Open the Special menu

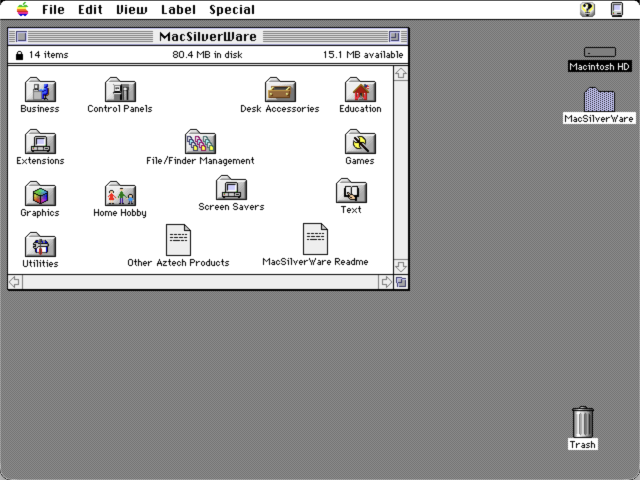click(232, 9)
